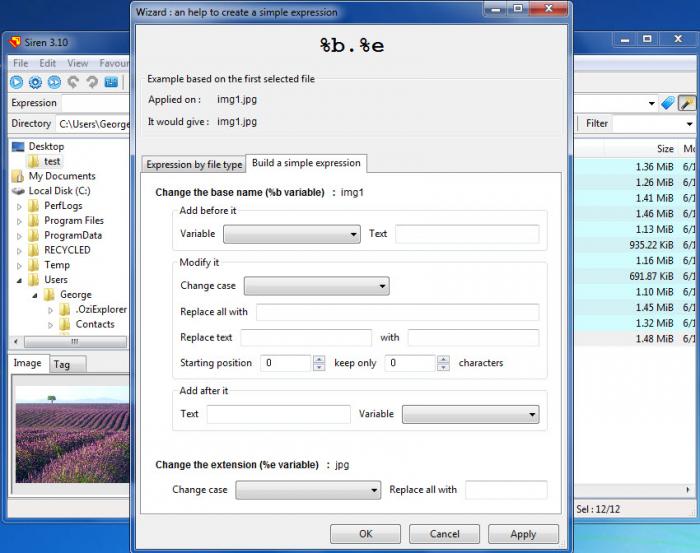Screen dimensions: 700x553
Task: Select the RECYCLED folder in tree
Action: click(x=67, y=250)
